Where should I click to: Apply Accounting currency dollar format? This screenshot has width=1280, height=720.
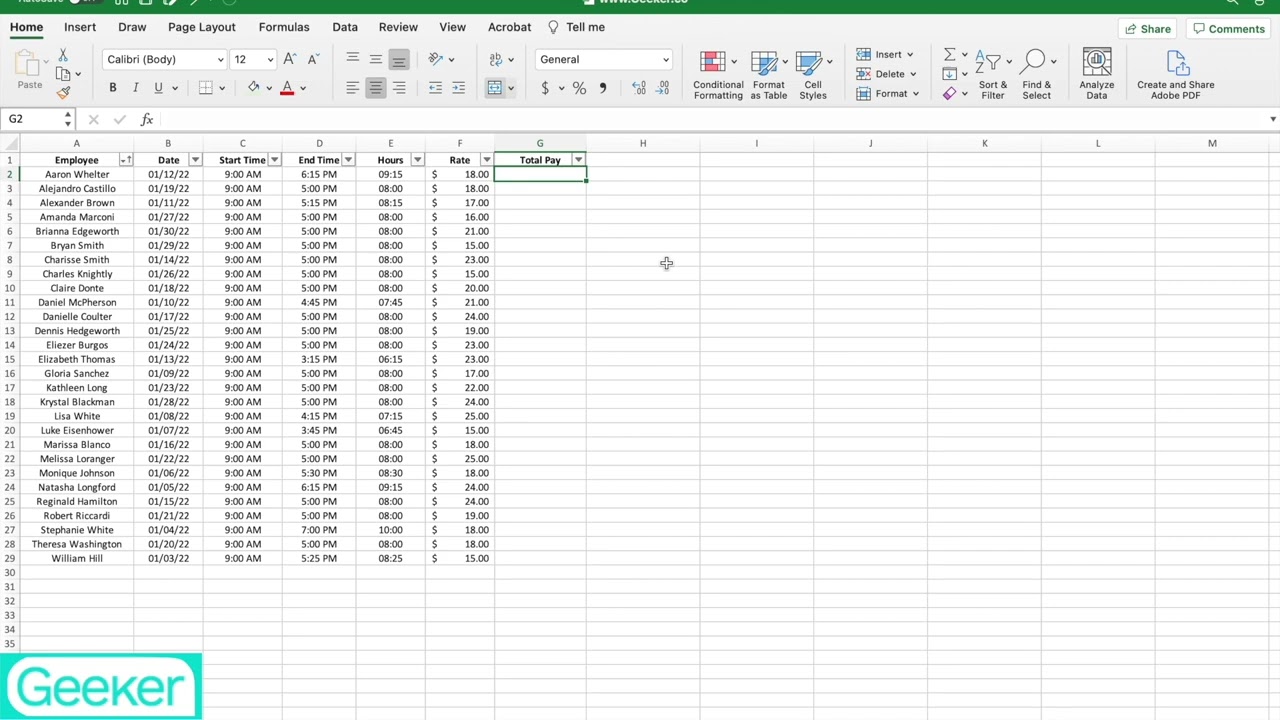[x=545, y=88]
